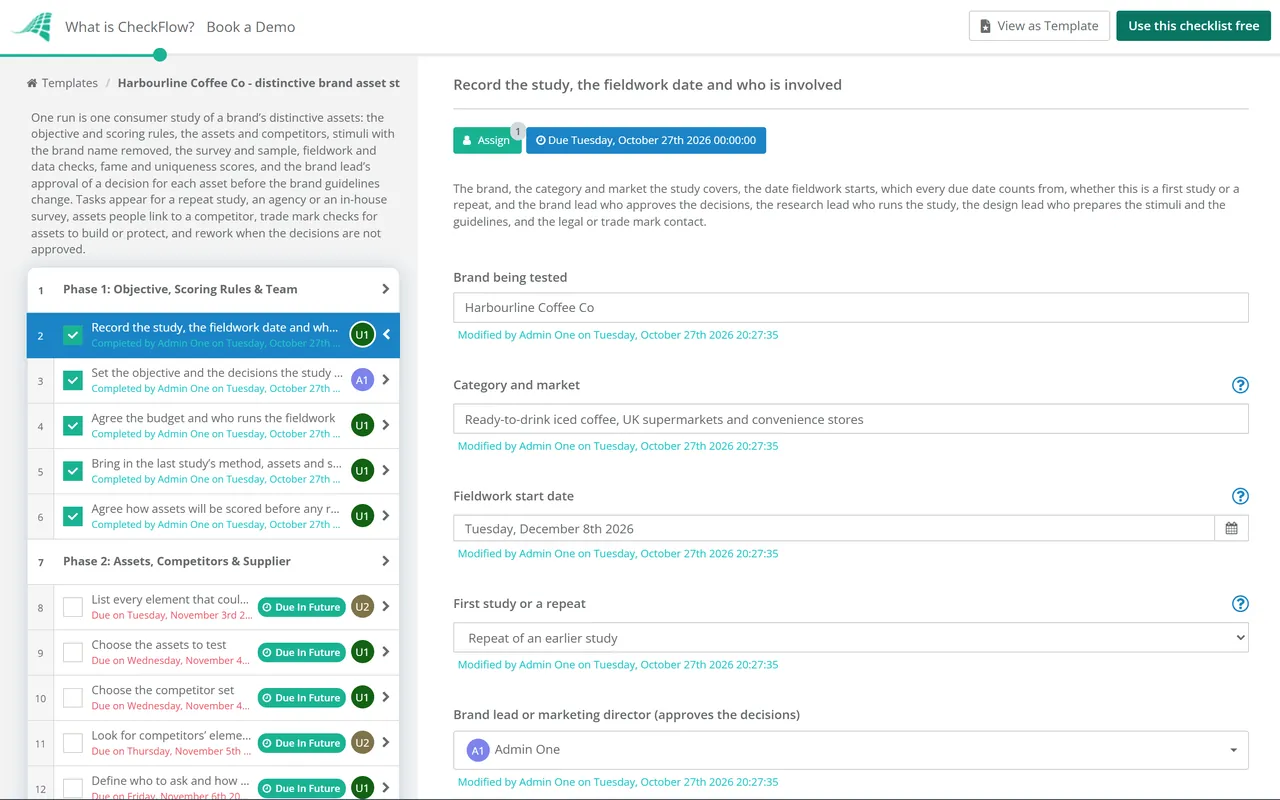Open the Choose the assets to test task chevron

386,652
